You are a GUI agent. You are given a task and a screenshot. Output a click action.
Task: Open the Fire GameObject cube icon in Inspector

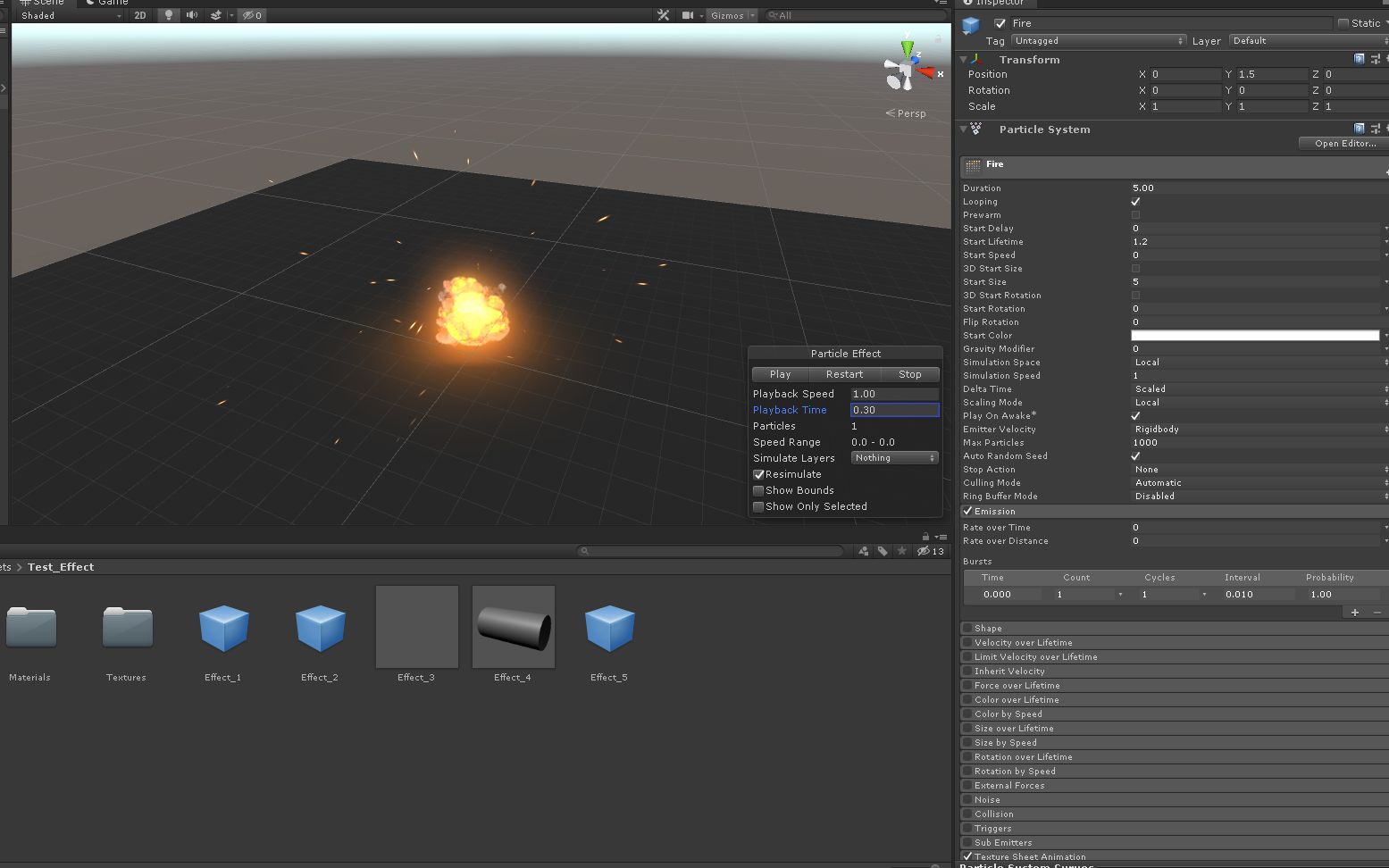coord(971,26)
